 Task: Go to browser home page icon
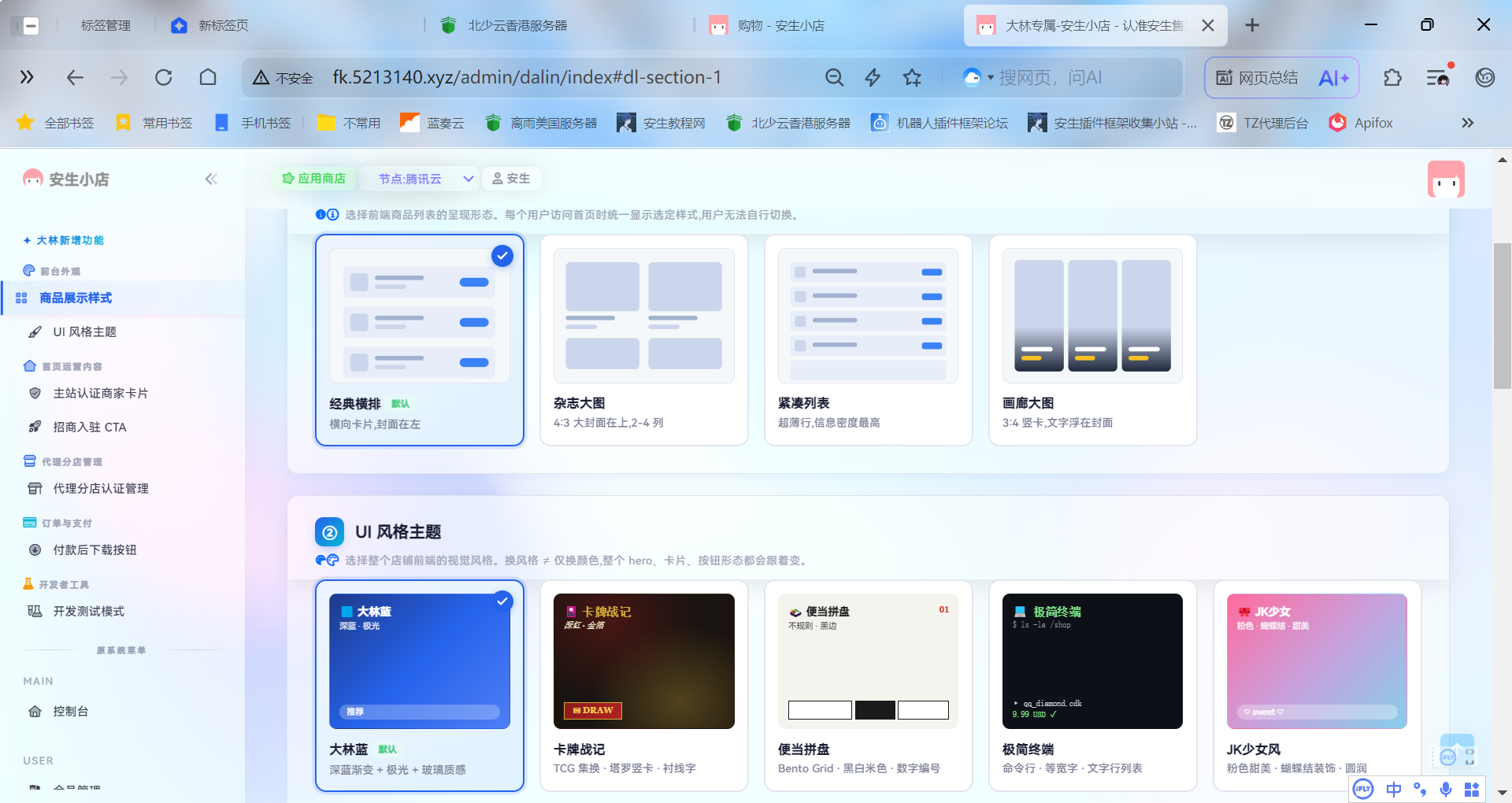pyautogui.click(x=208, y=77)
